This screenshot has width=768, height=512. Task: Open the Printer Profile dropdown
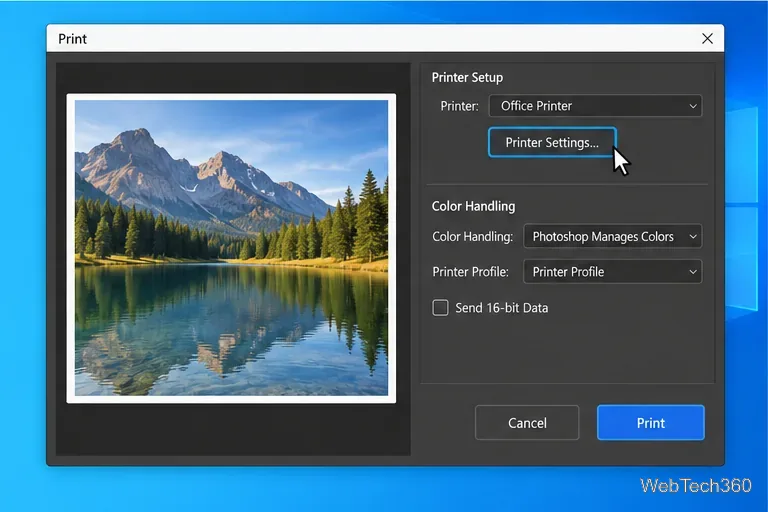click(x=612, y=271)
